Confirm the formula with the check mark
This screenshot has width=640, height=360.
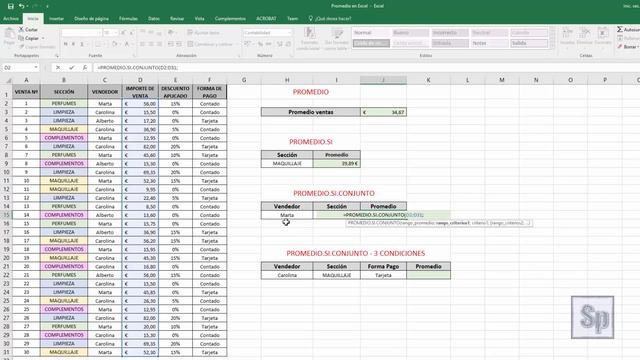[x=71, y=67]
